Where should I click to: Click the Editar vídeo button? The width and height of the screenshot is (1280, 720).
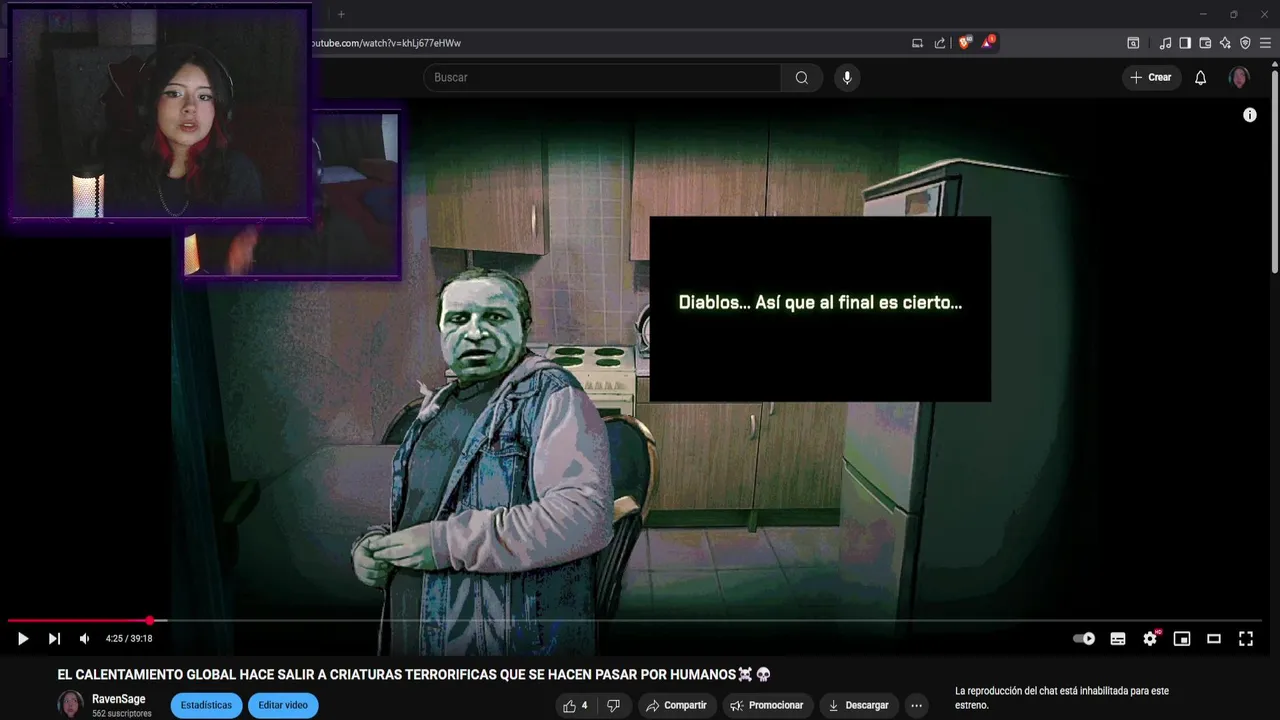tap(283, 706)
